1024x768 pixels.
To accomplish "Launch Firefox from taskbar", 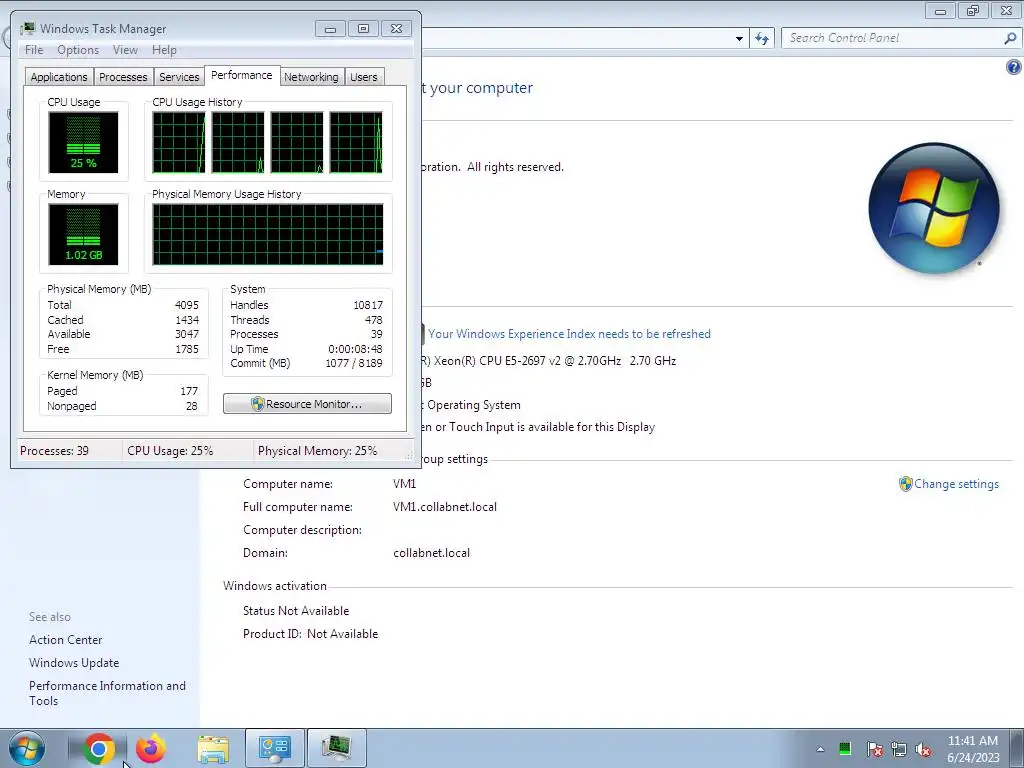I will (x=151, y=748).
